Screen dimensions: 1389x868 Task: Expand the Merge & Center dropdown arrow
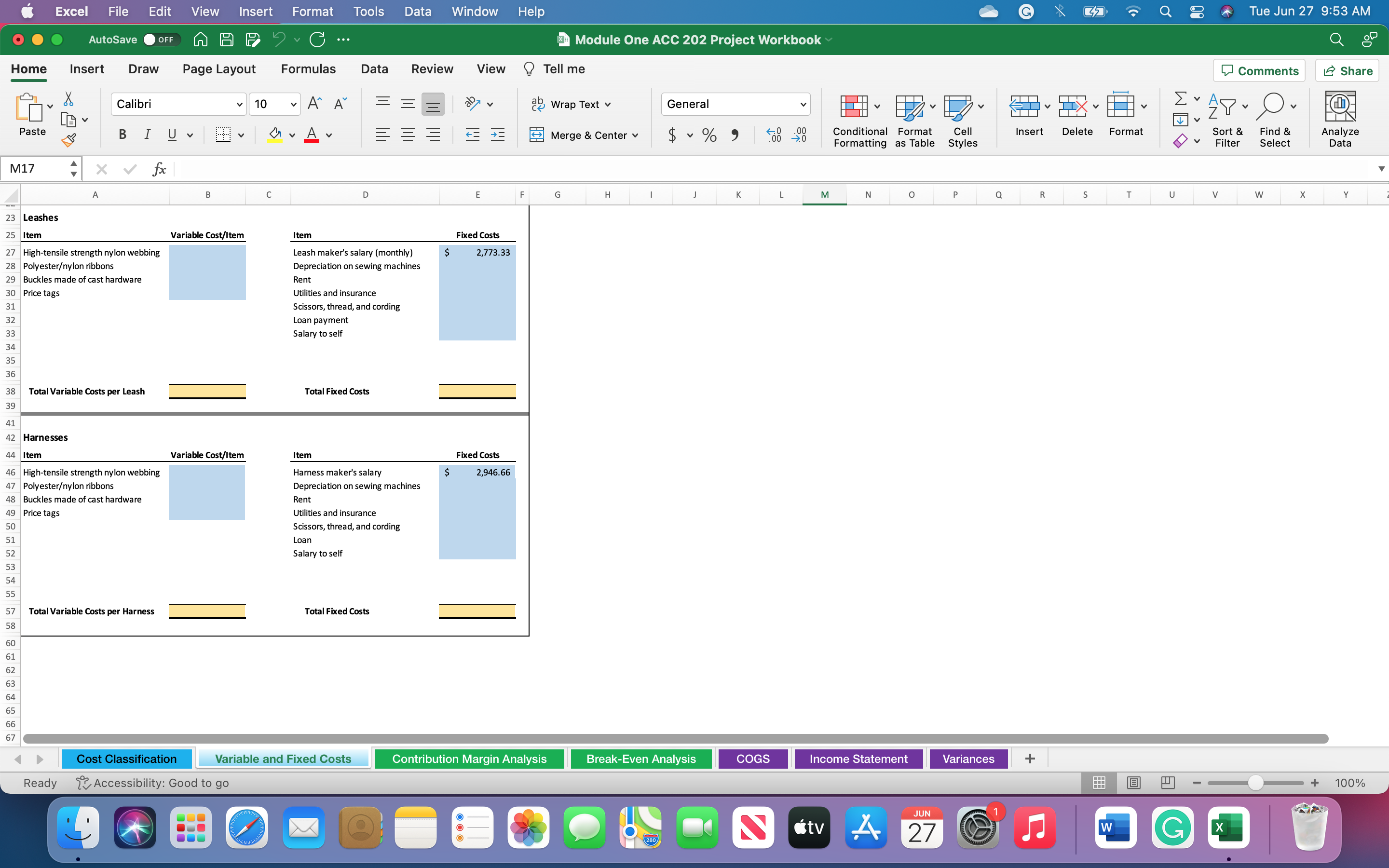coord(635,136)
